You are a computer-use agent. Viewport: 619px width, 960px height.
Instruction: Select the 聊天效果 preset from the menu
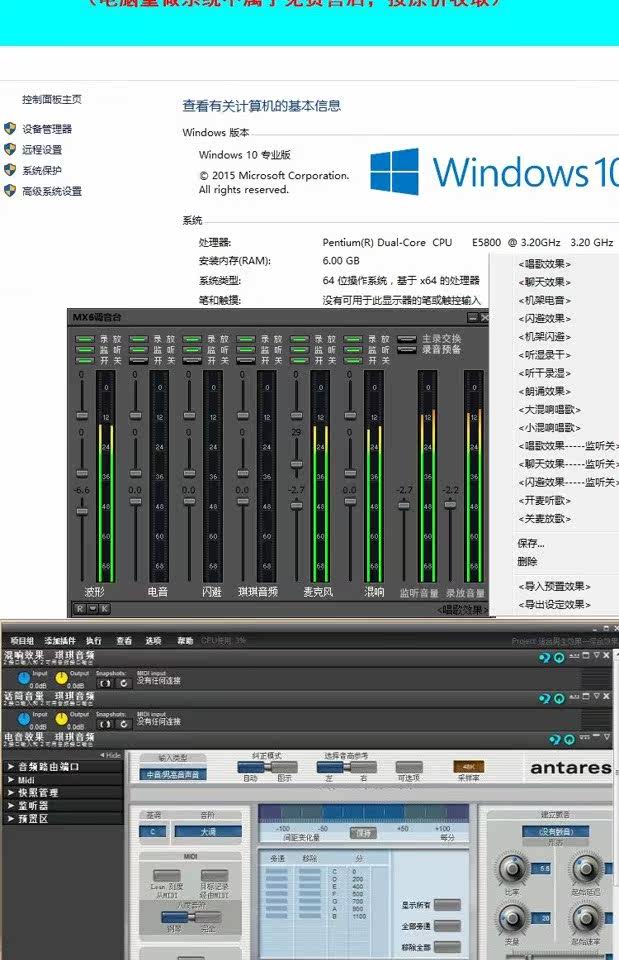click(x=545, y=282)
